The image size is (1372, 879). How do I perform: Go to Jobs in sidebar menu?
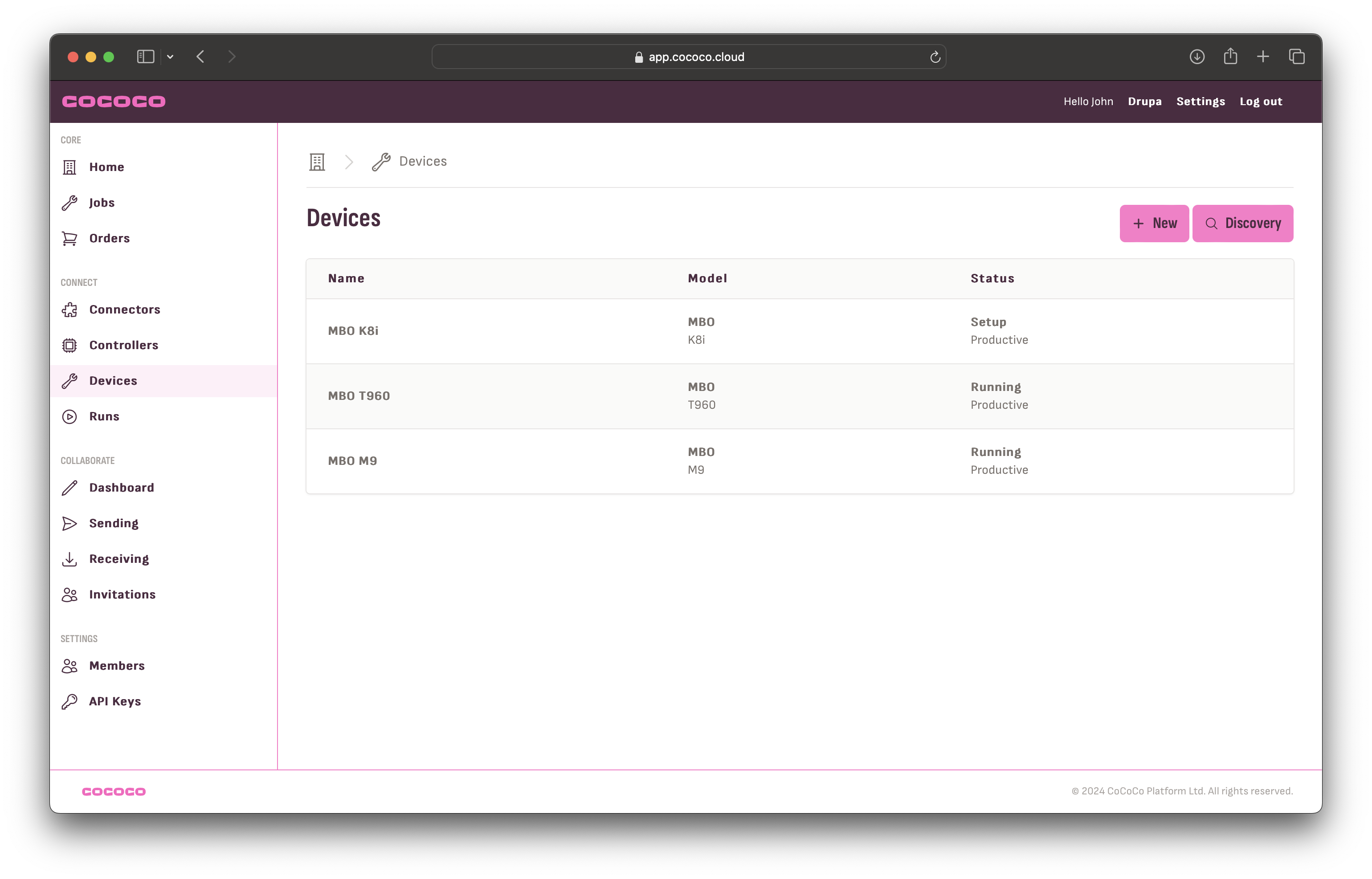click(102, 203)
